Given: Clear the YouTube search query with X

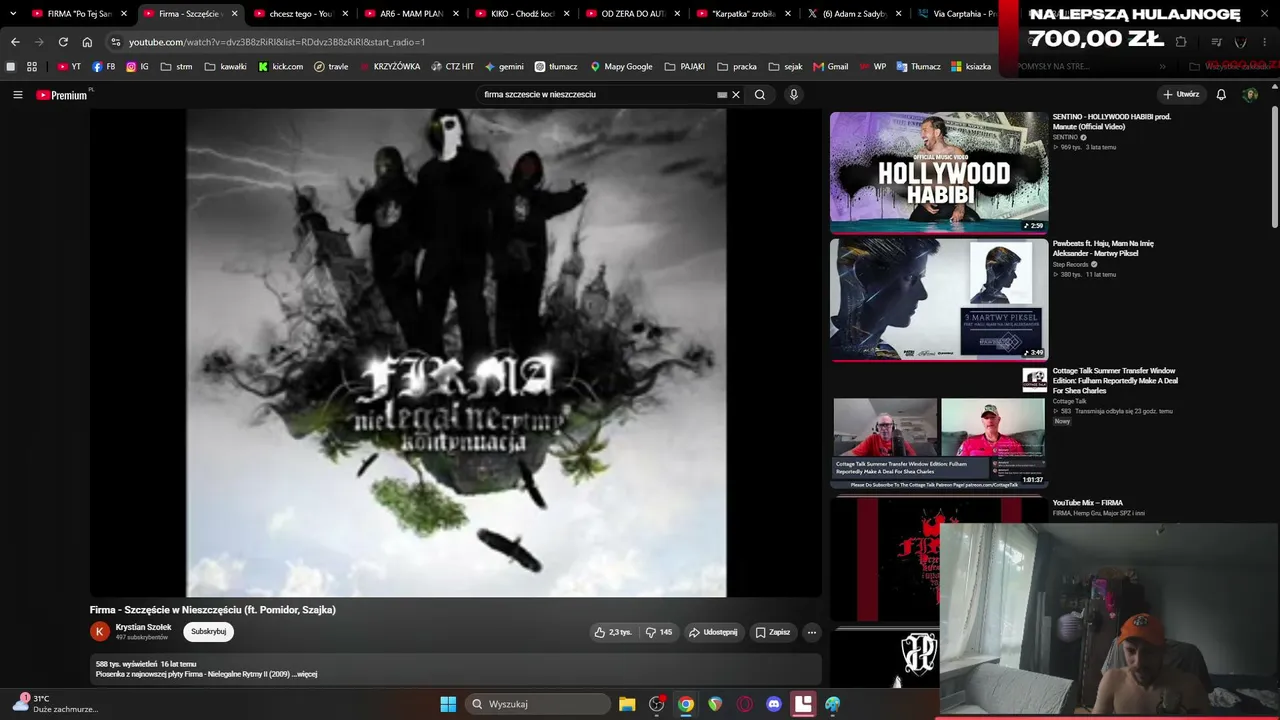Looking at the screenshot, I should point(736,95).
